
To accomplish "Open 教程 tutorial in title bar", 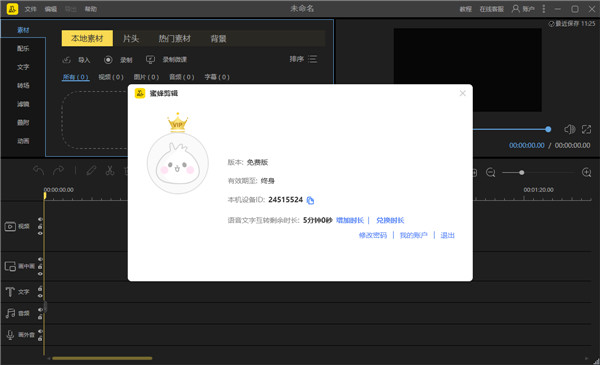I will (x=466, y=9).
